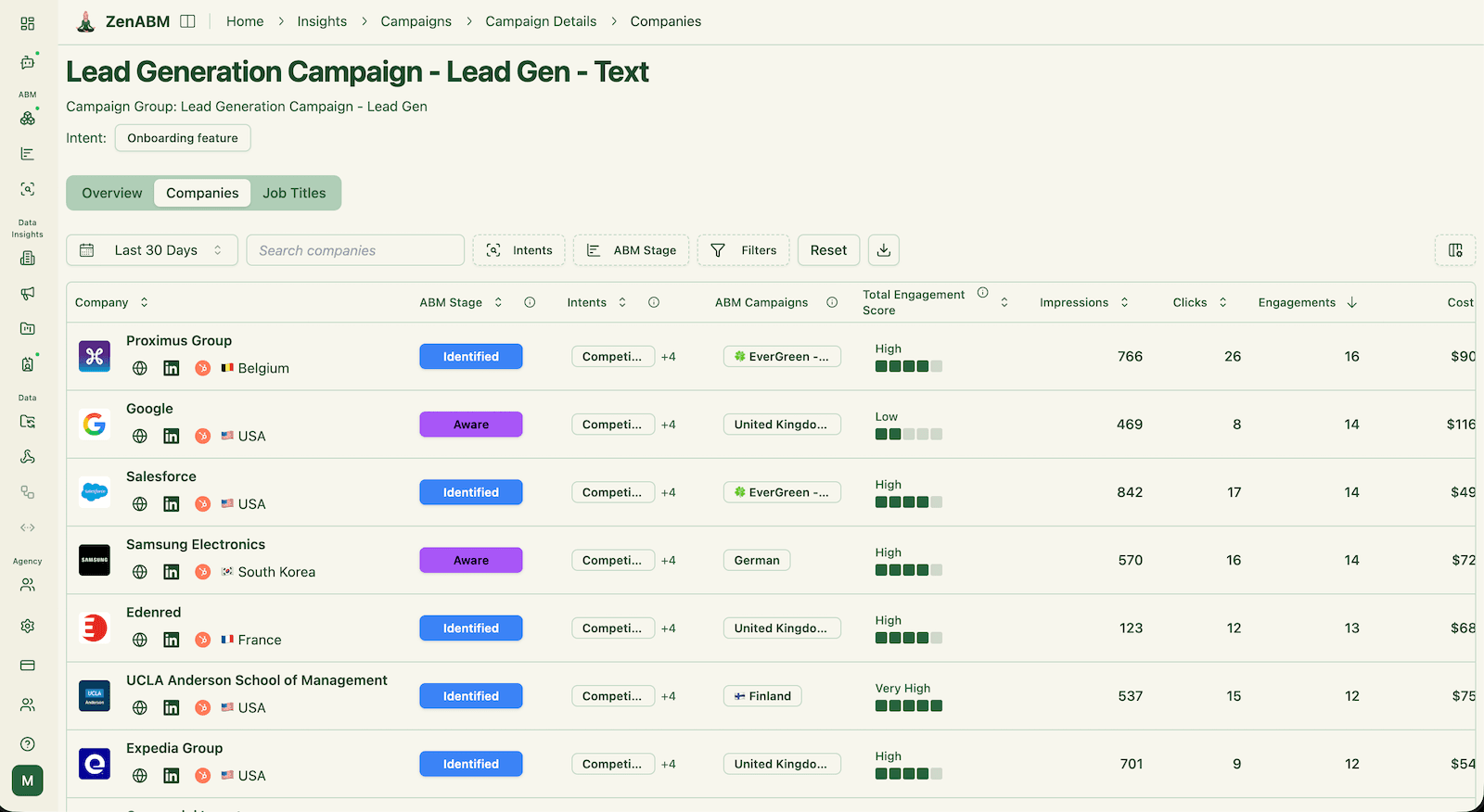Open UCLA Anderson Finland campaign tag
Screen dimensions: 1484x812
coord(762,696)
